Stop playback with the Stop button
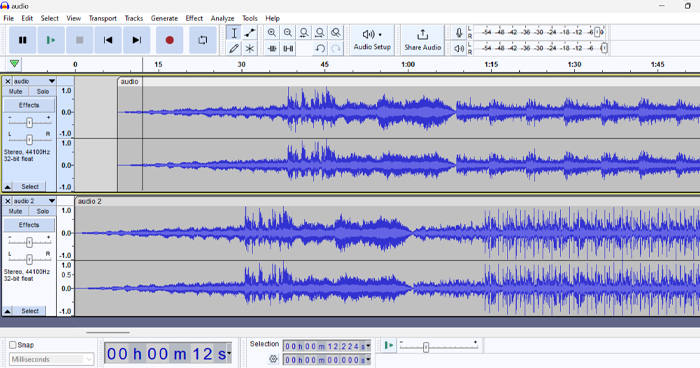 [x=79, y=40]
